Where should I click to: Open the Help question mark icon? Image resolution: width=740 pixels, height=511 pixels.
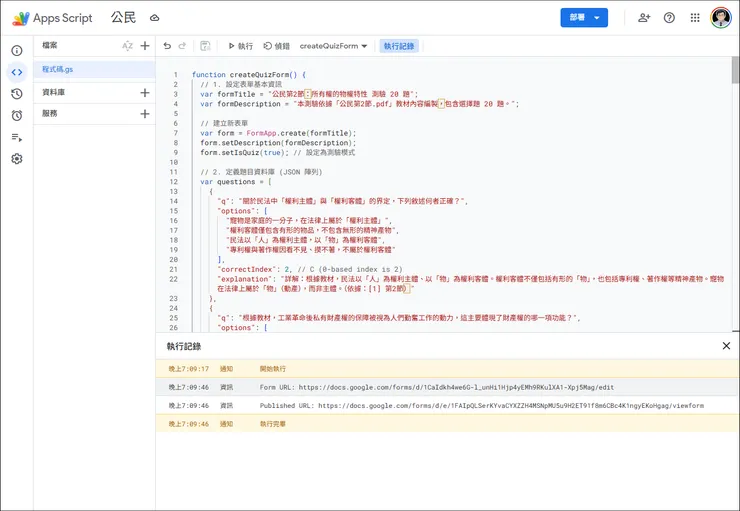click(x=669, y=18)
